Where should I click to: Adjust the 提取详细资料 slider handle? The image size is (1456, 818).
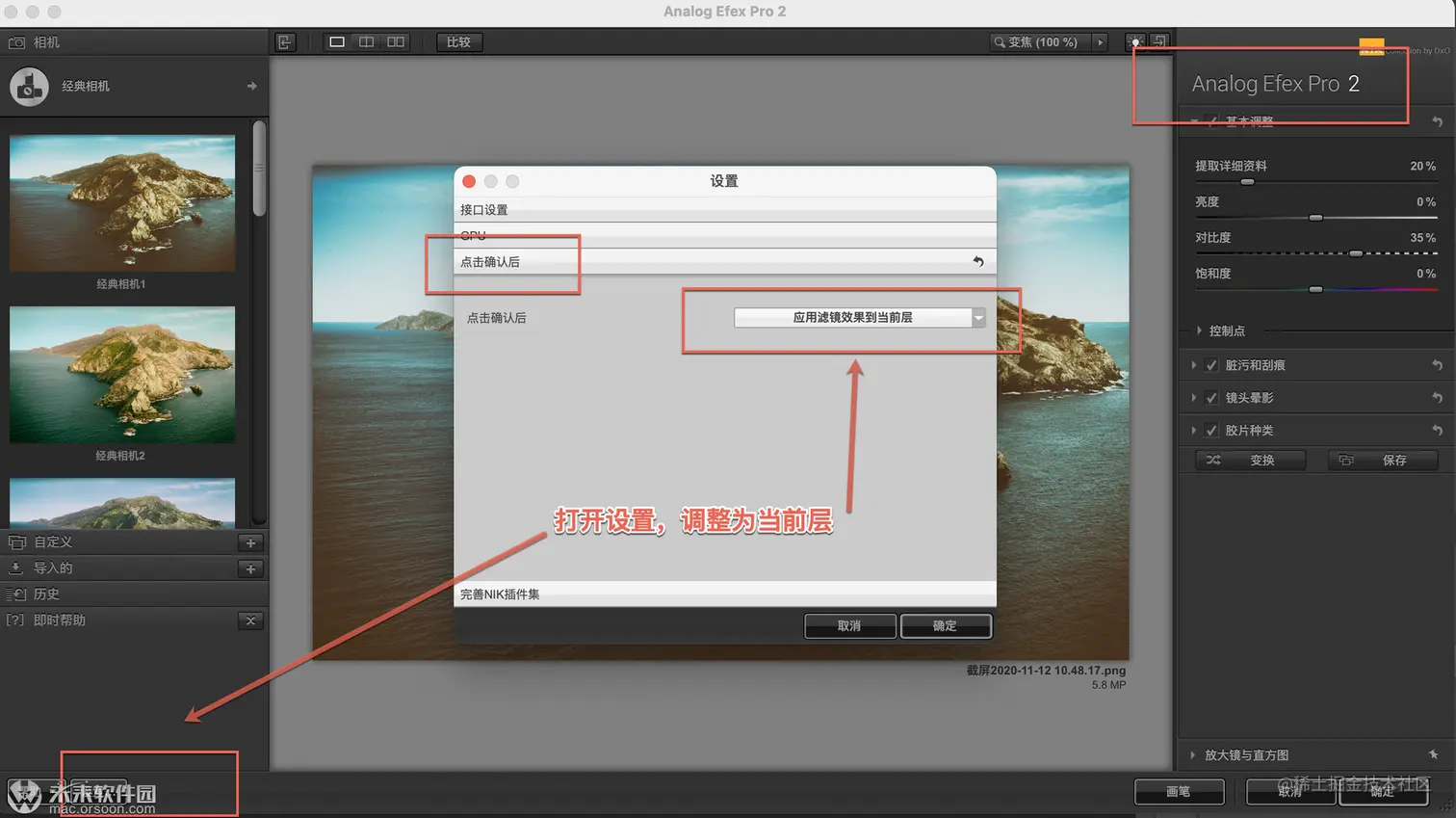pyautogui.click(x=1247, y=182)
